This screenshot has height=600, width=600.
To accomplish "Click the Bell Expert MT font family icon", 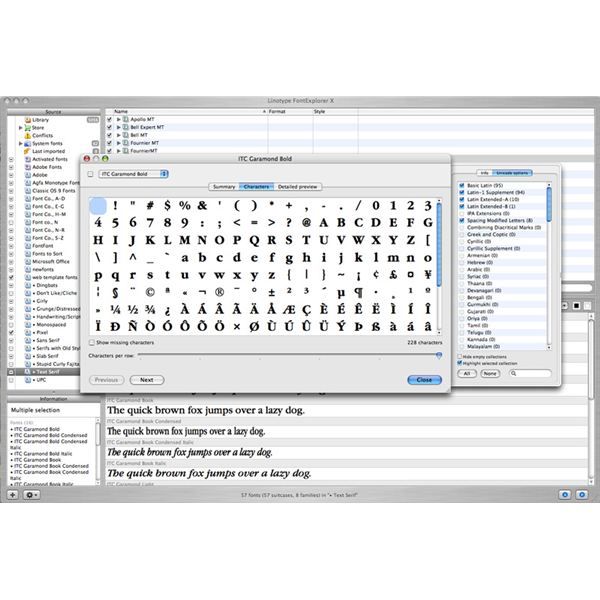I will pos(126,127).
